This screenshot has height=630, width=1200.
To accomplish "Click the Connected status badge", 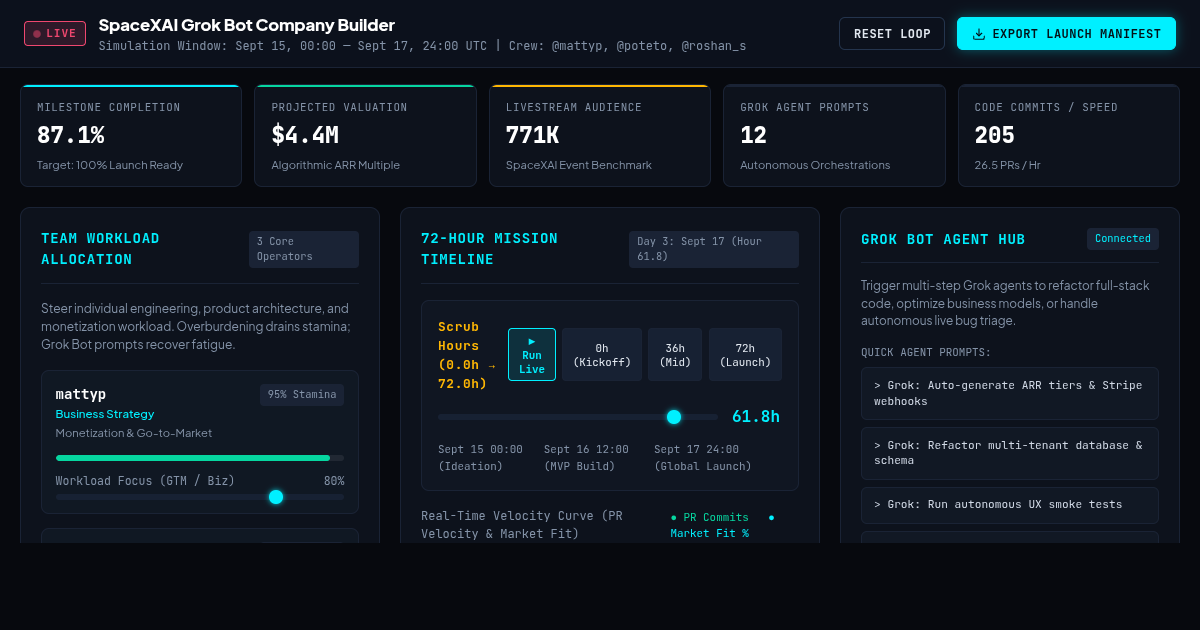I will point(1123,239).
